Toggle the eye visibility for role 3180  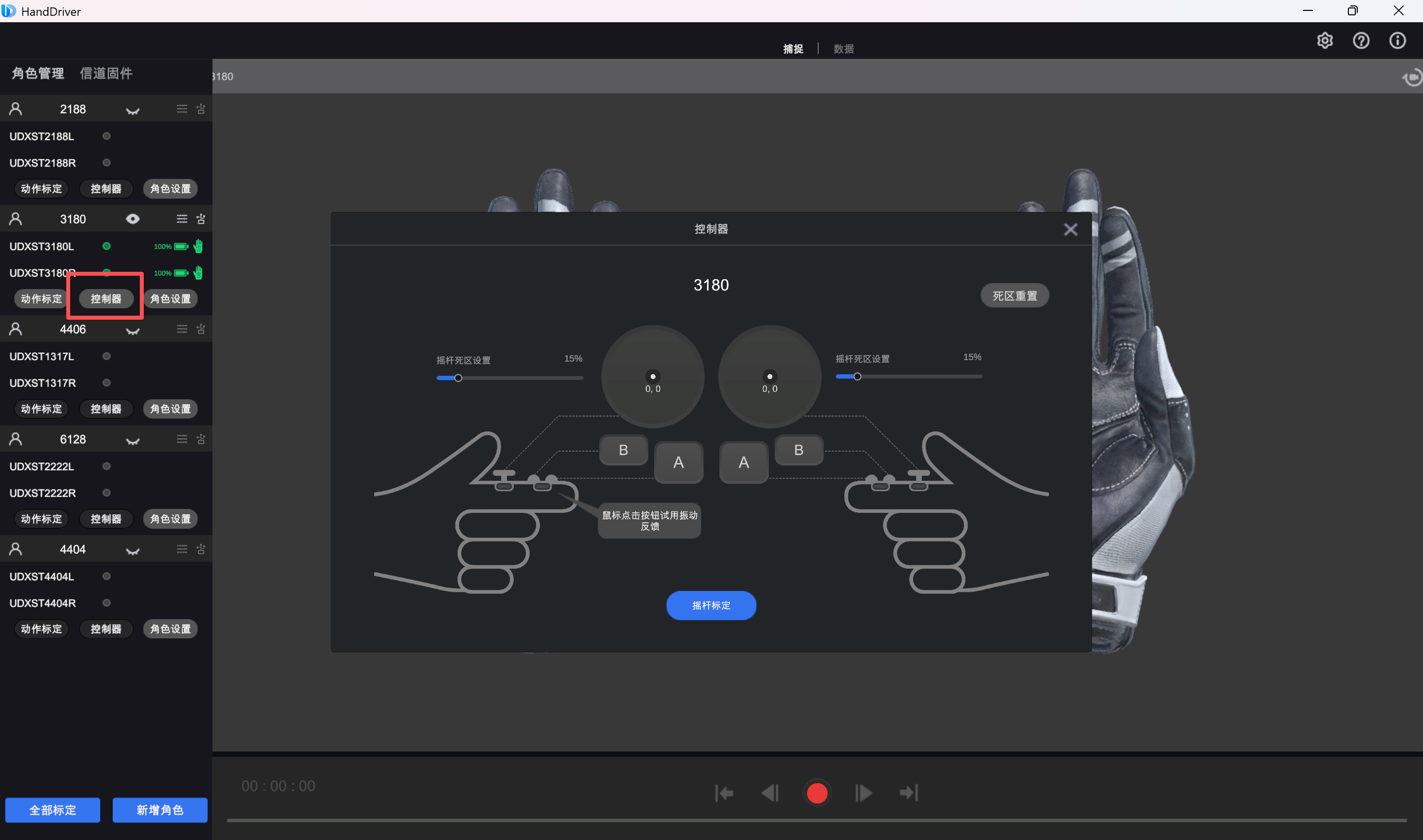pyautogui.click(x=132, y=219)
